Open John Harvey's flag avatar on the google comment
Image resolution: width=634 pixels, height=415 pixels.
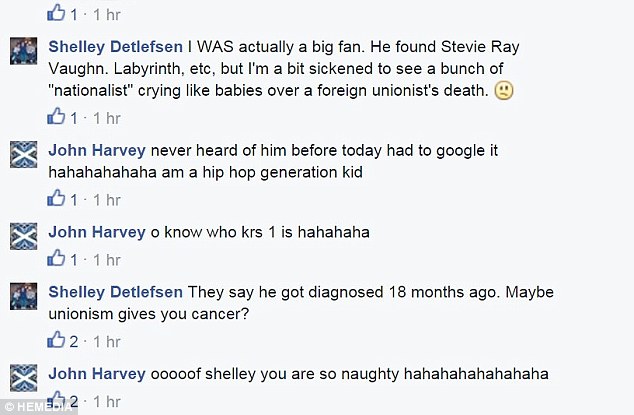(23, 155)
